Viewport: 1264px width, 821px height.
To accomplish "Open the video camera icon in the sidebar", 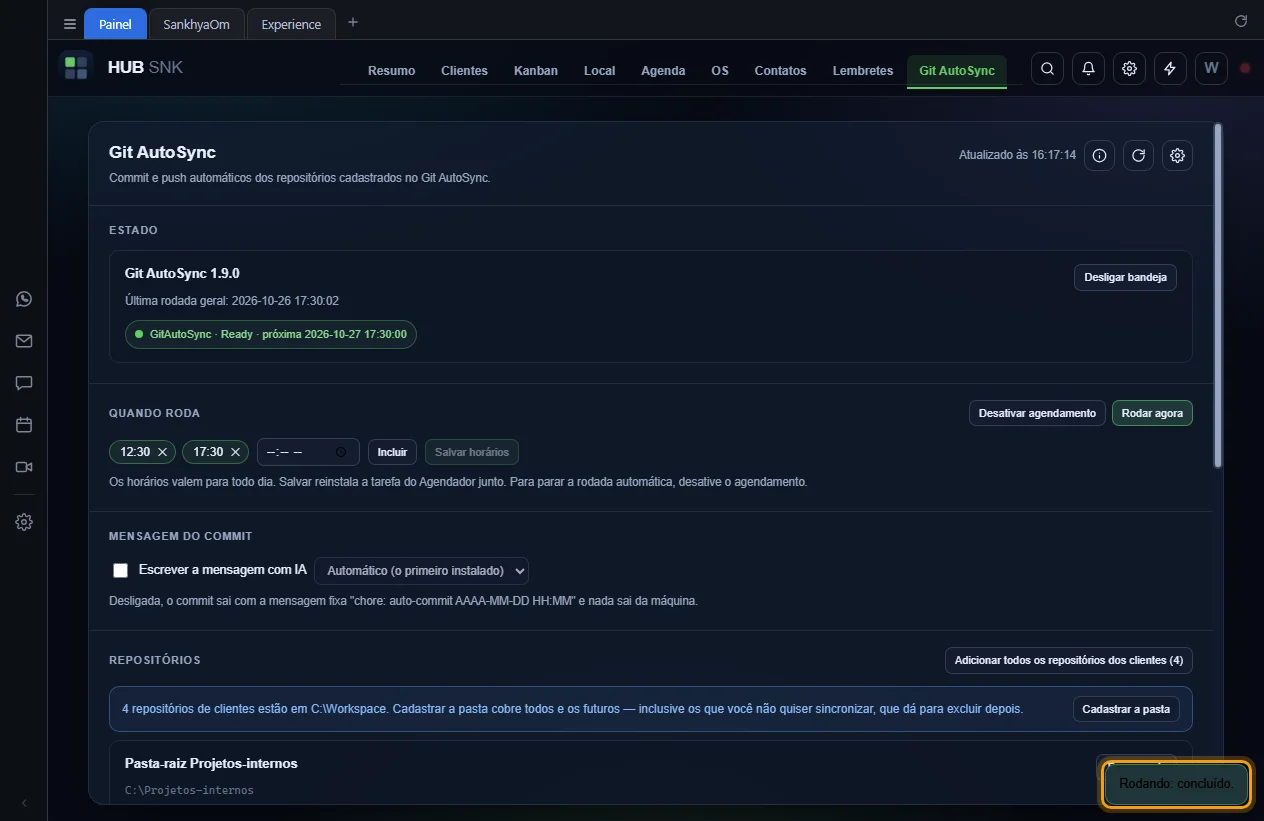I will click(x=24, y=467).
